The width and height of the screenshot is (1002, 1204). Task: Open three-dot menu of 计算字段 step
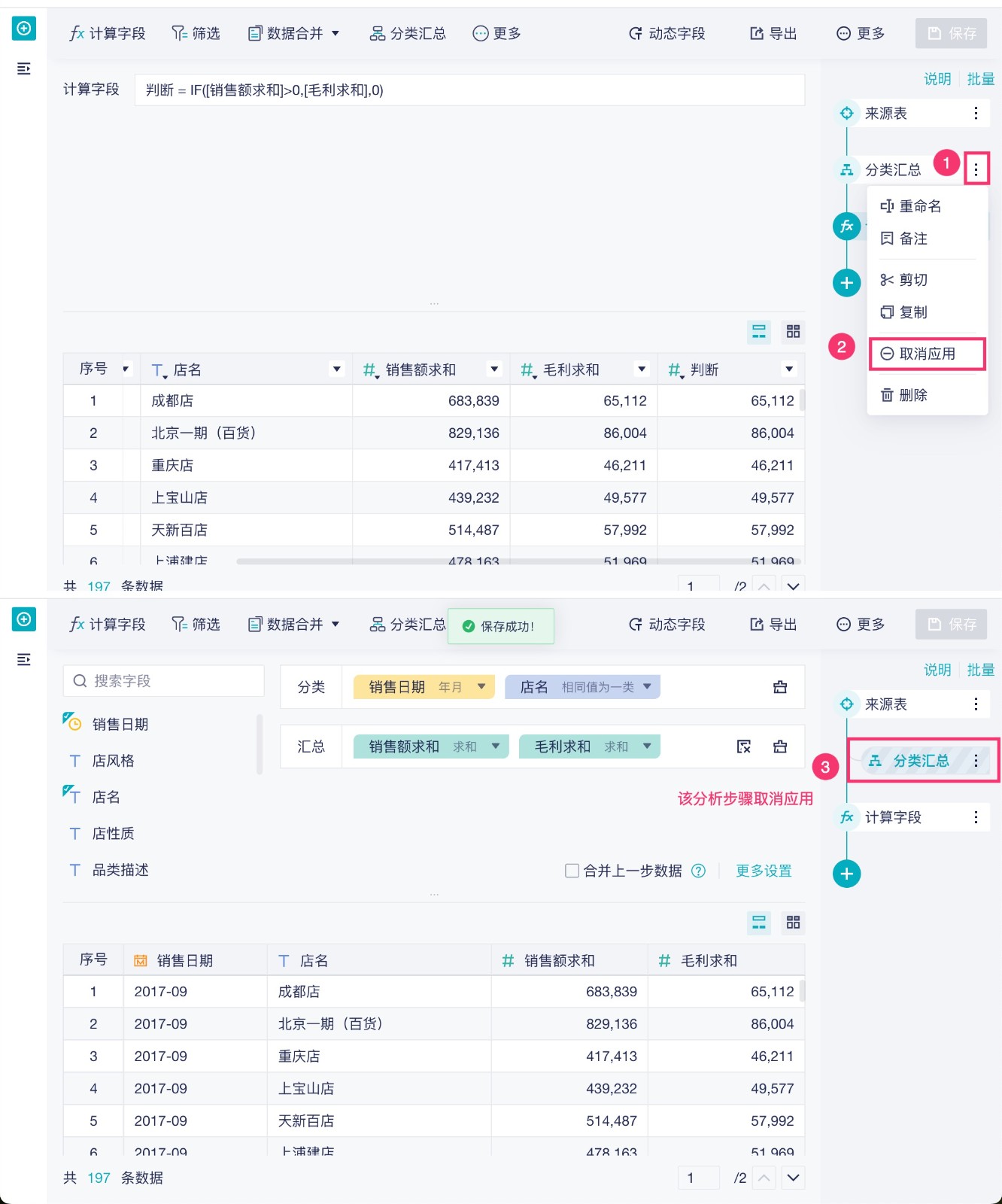[x=976, y=817]
